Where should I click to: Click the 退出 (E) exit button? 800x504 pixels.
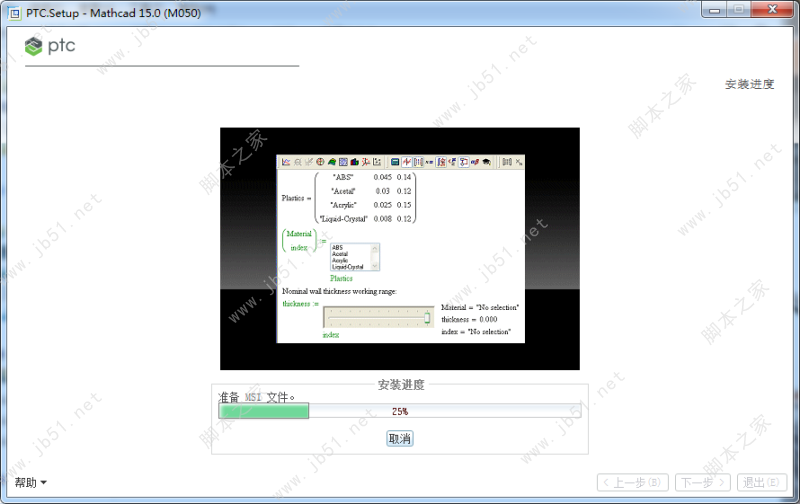(x=762, y=482)
